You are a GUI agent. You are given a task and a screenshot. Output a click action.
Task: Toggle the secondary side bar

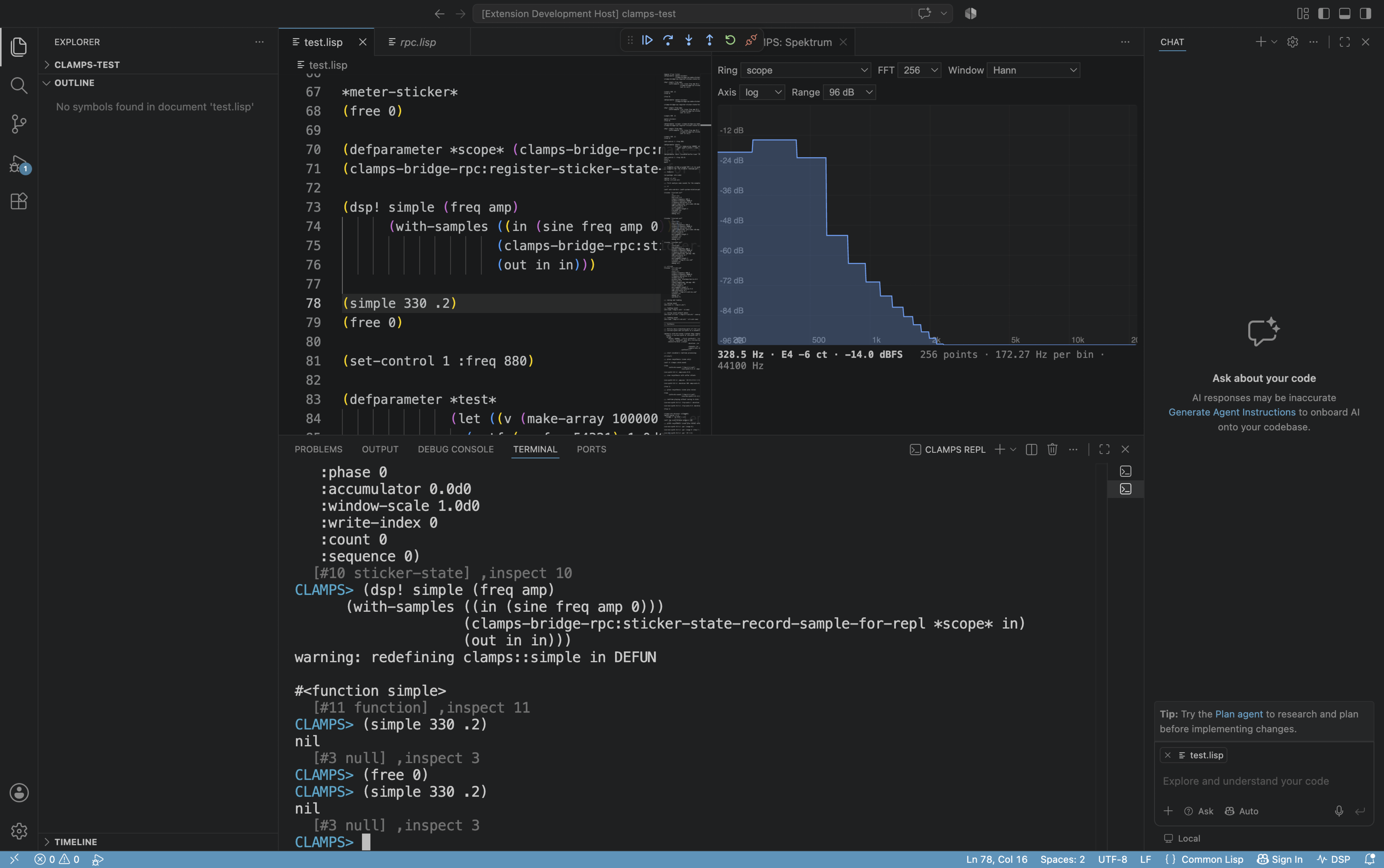[1366, 14]
